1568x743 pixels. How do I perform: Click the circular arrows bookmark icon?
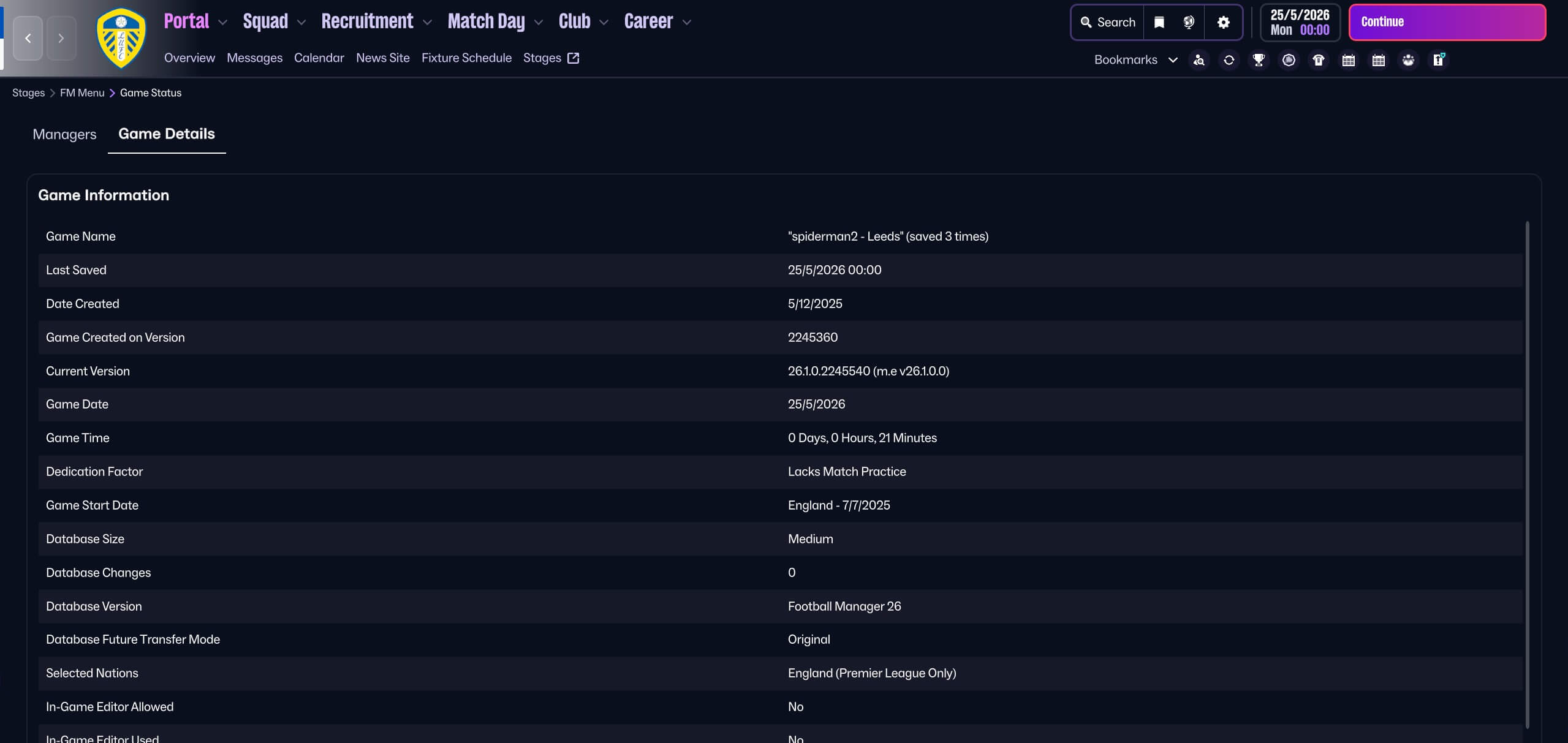1229,60
